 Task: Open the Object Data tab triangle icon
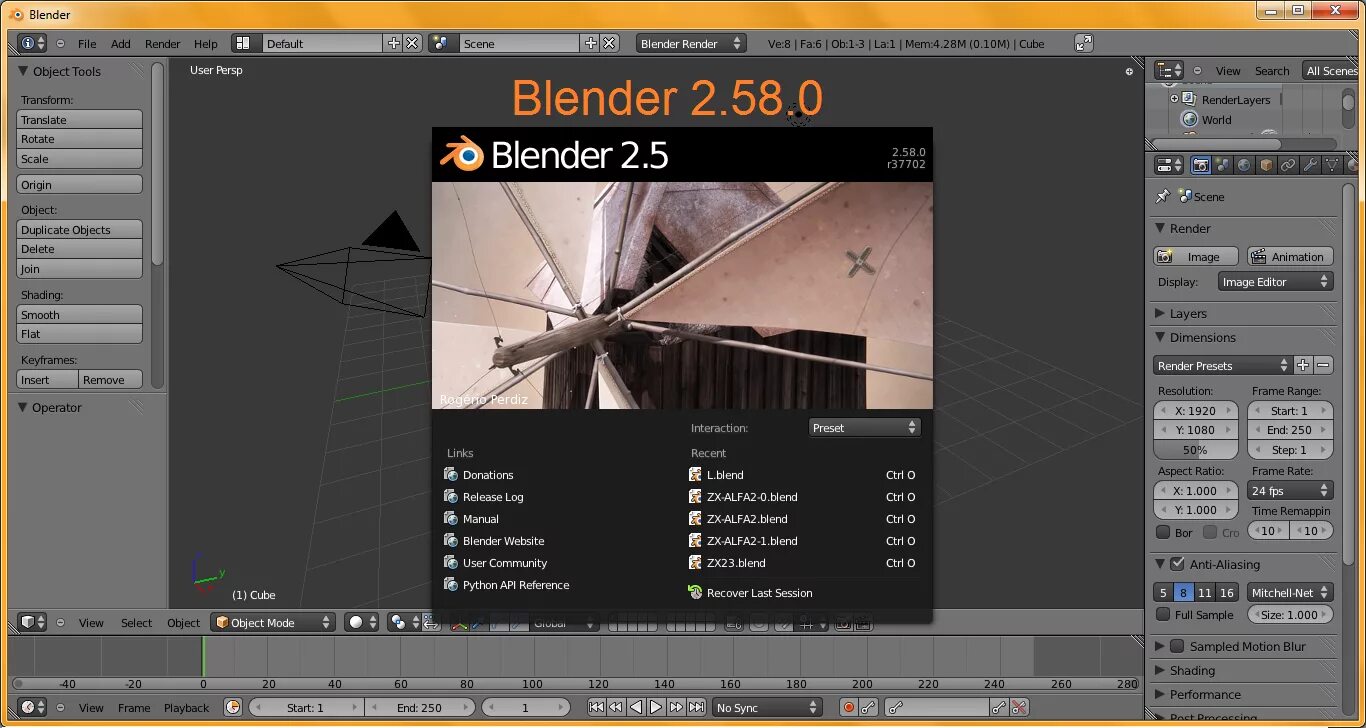(x=1332, y=165)
